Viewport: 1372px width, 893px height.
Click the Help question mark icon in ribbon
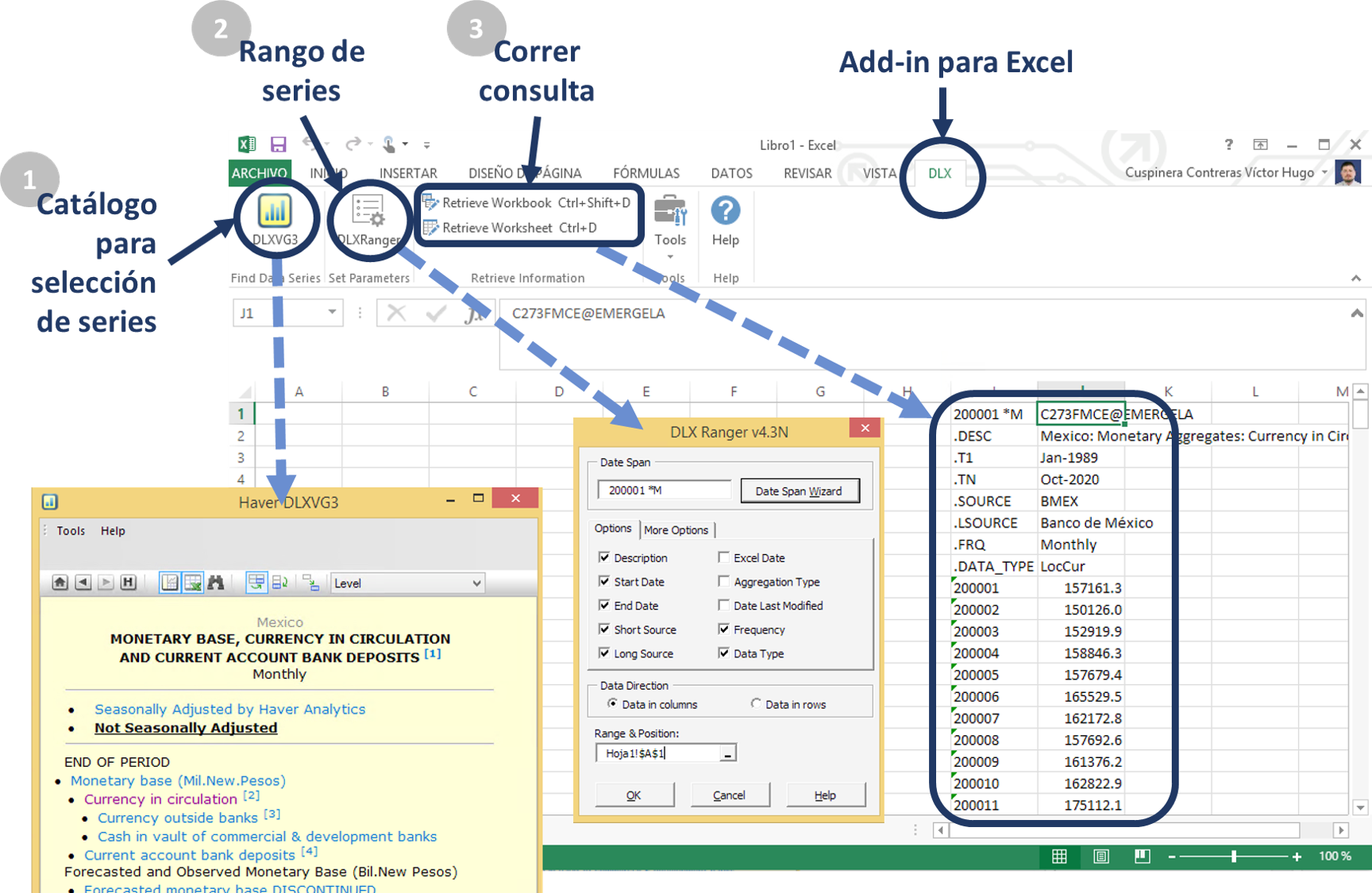pyautogui.click(x=725, y=212)
